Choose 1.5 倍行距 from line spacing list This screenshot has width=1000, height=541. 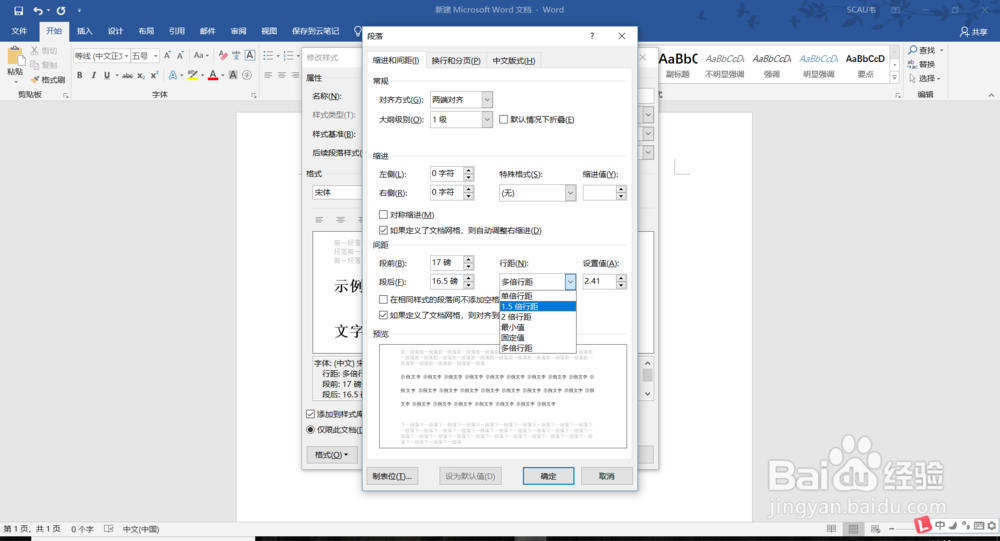point(538,306)
